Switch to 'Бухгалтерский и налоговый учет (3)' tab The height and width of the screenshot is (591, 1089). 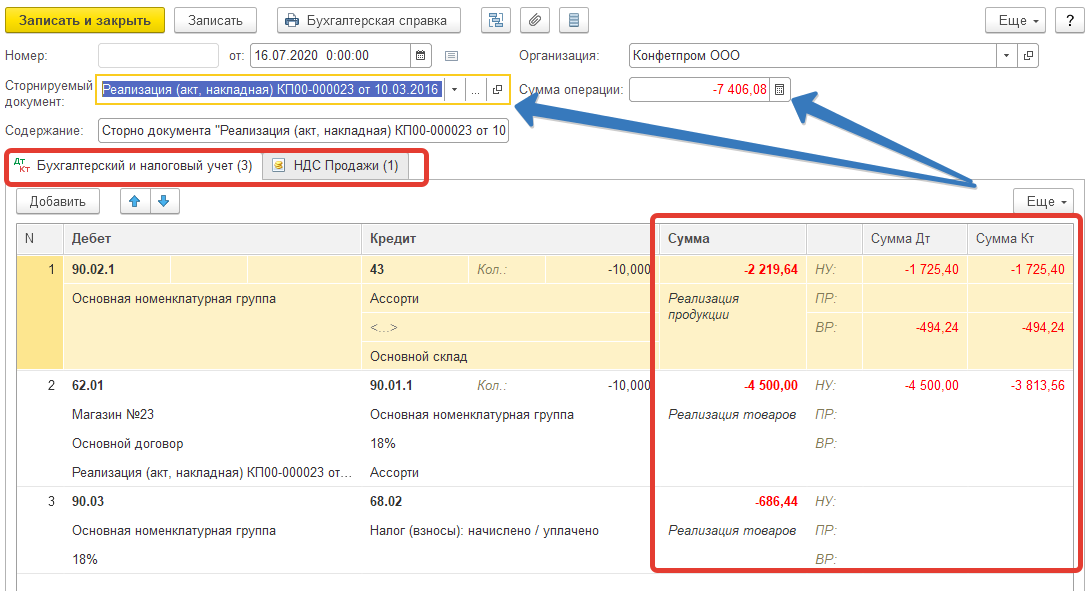click(135, 166)
